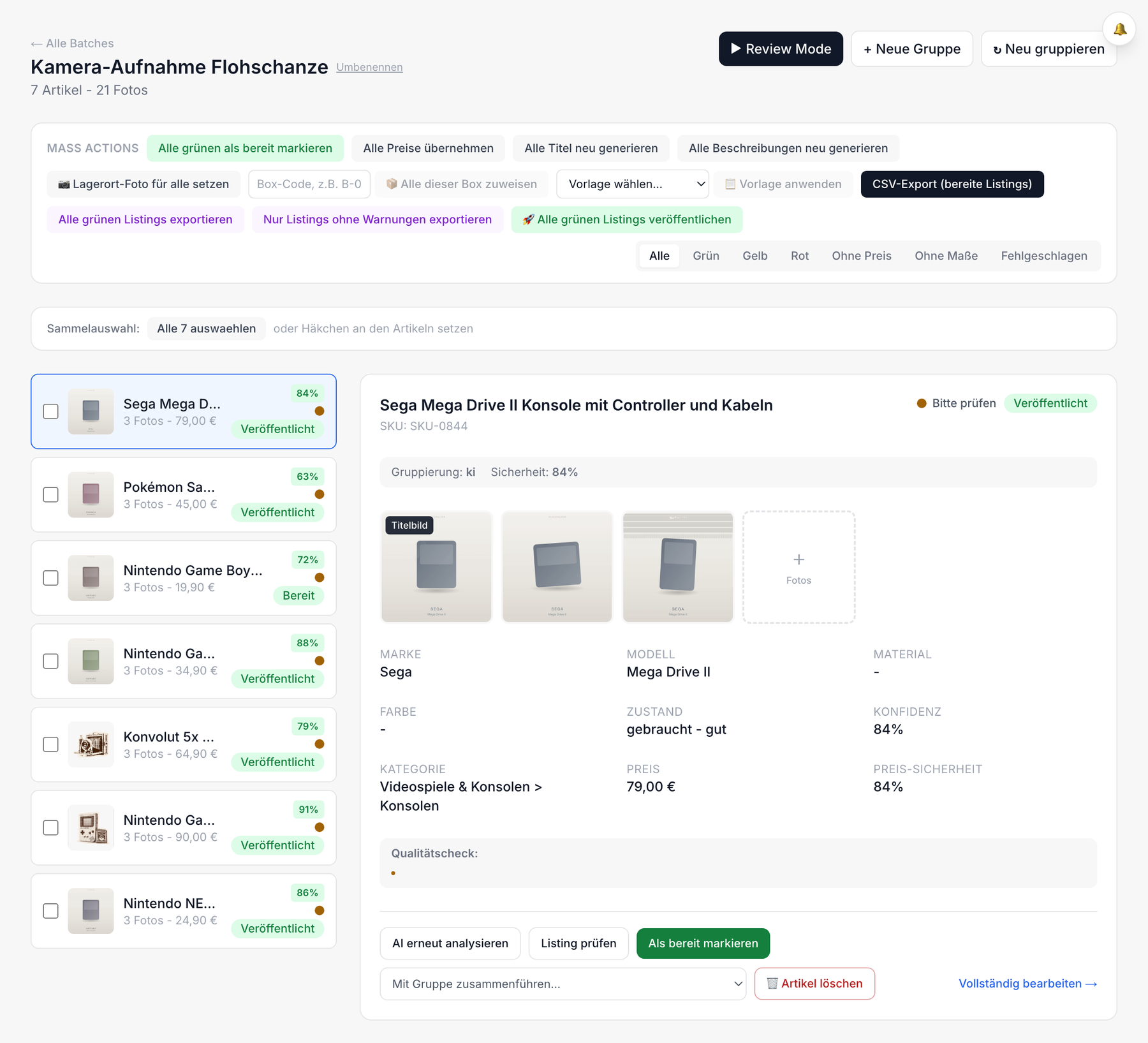Tick the checkbox for Konvolut 5x ...
The image size is (1148, 1043).
click(x=51, y=744)
